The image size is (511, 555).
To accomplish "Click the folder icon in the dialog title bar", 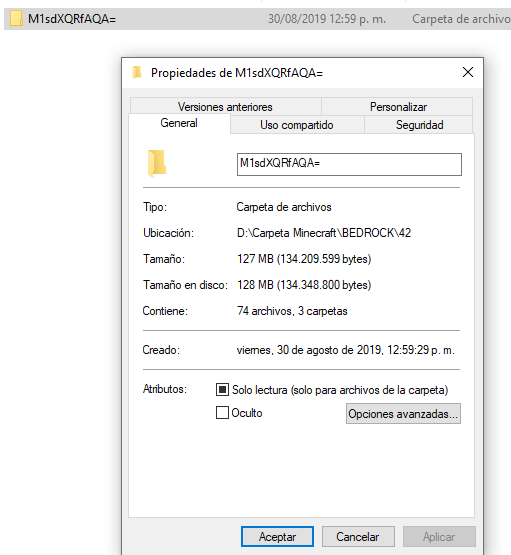I will point(137,73).
